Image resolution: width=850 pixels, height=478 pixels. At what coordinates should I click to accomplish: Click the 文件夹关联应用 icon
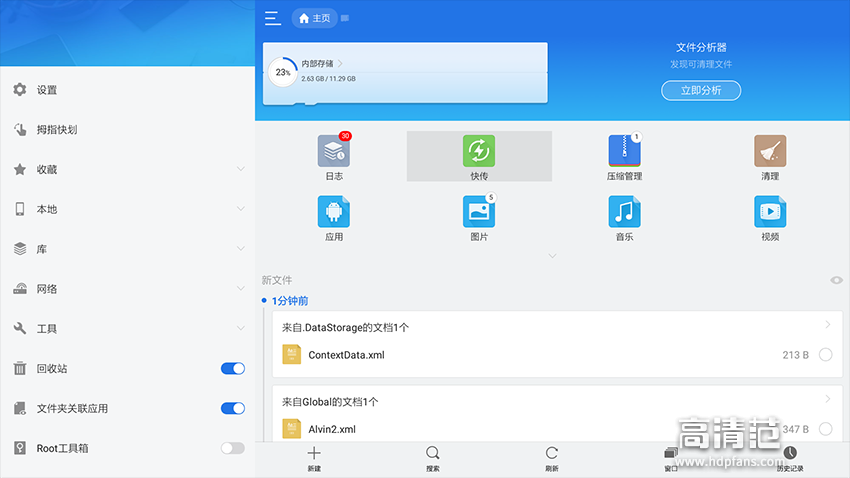pyautogui.click(x=20, y=408)
